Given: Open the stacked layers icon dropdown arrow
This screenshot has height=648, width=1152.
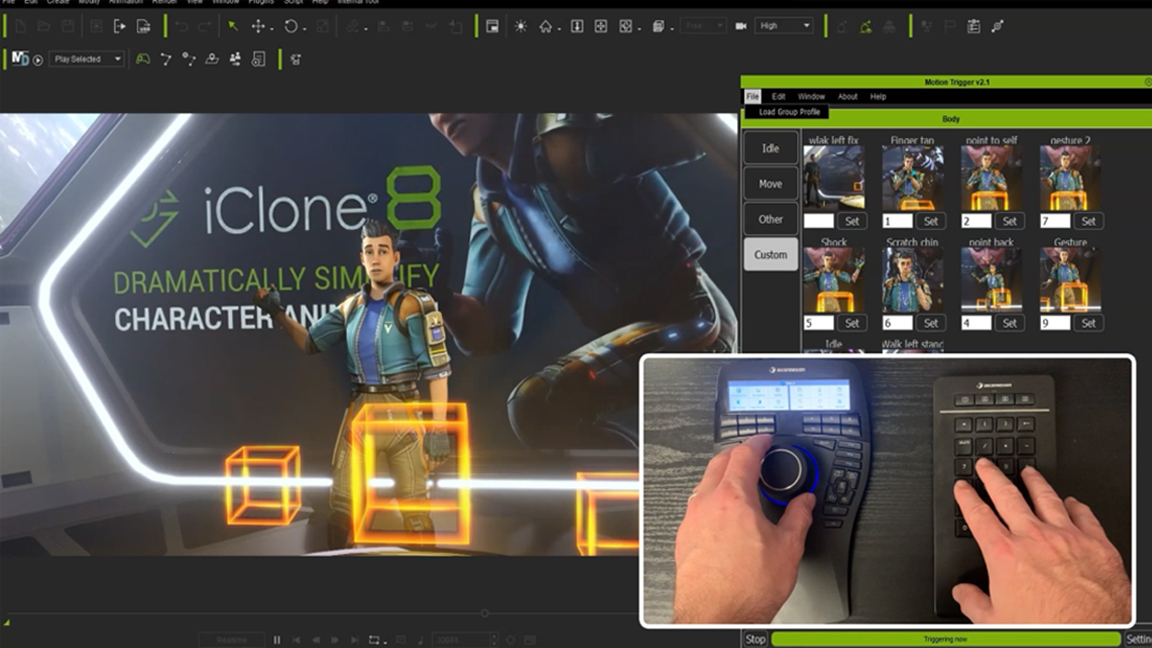Looking at the screenshot, I should 672,29.
